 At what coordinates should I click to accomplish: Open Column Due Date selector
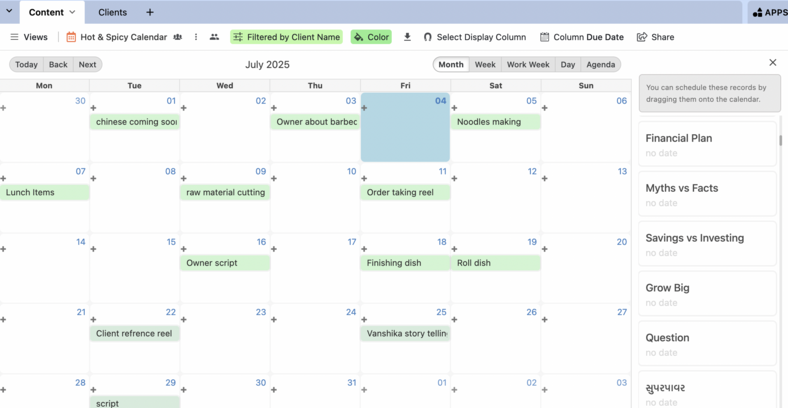581,37
